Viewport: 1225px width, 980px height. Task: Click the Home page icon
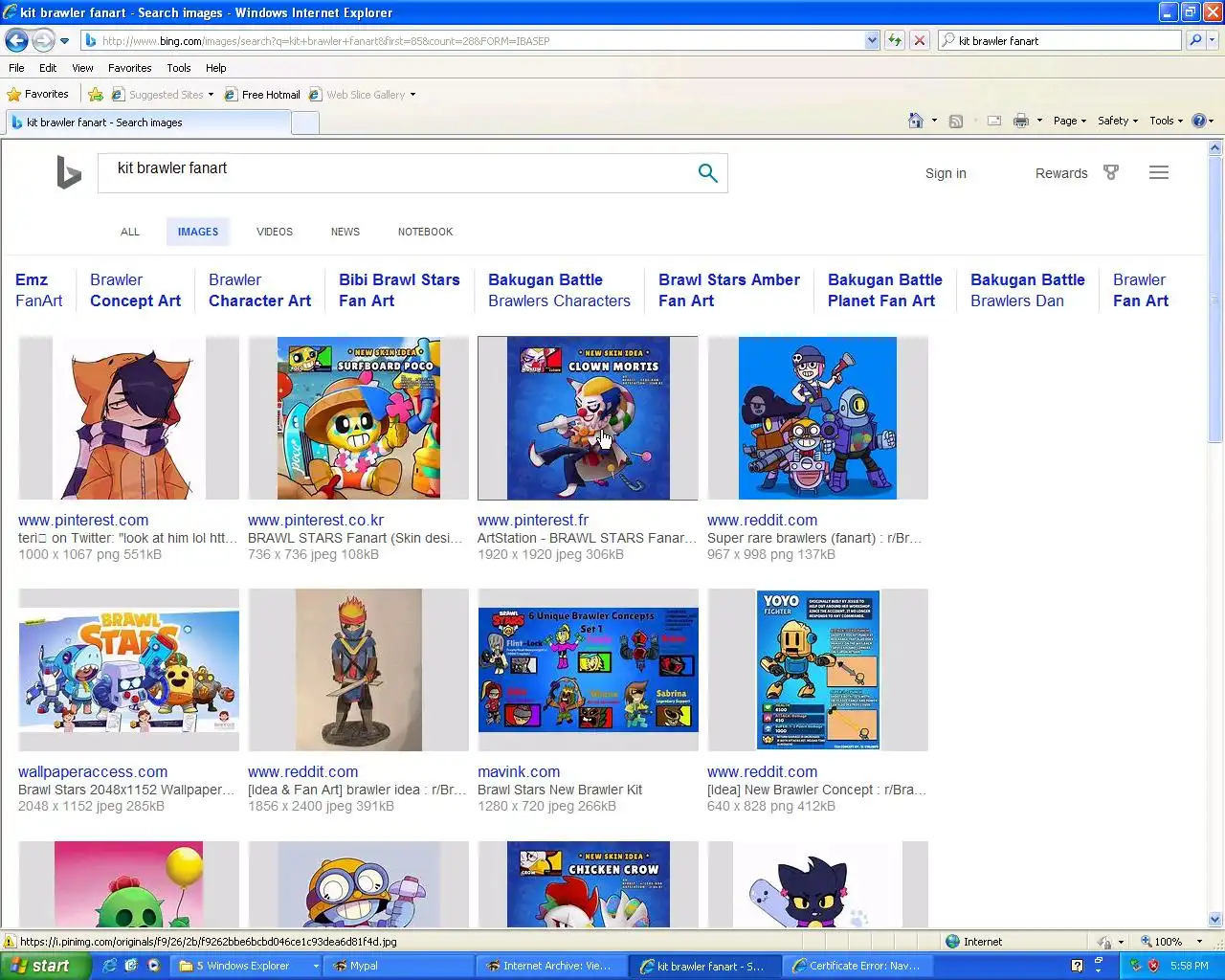(x=916, y=121)
